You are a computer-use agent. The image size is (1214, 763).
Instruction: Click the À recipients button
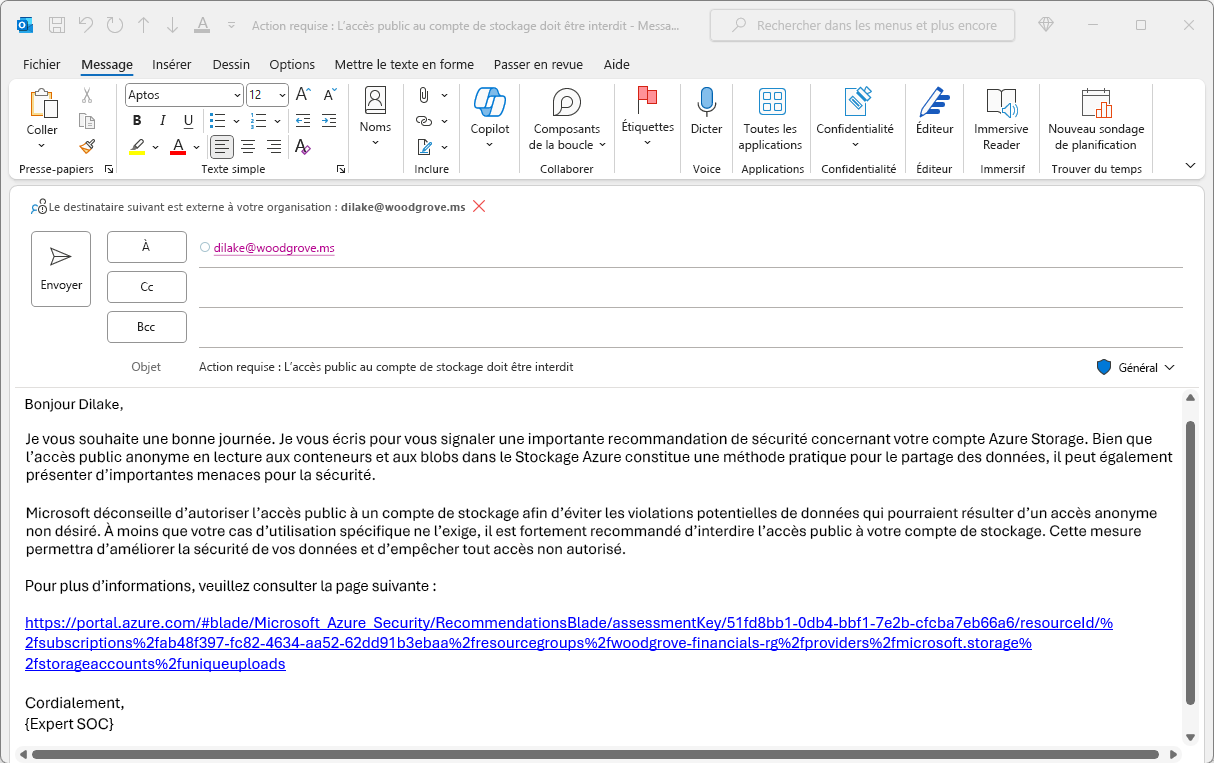coord(146,247)
